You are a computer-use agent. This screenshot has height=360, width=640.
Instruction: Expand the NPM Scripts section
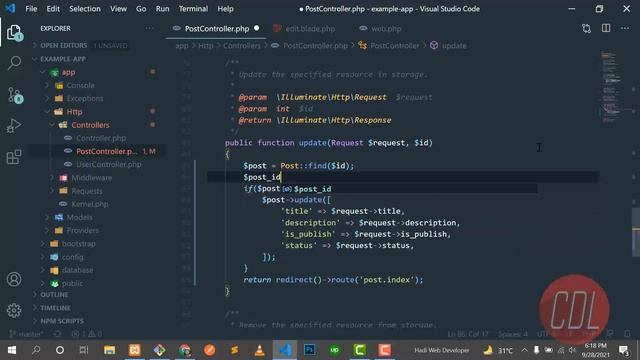pyautogui.click(x=62, y=321)
